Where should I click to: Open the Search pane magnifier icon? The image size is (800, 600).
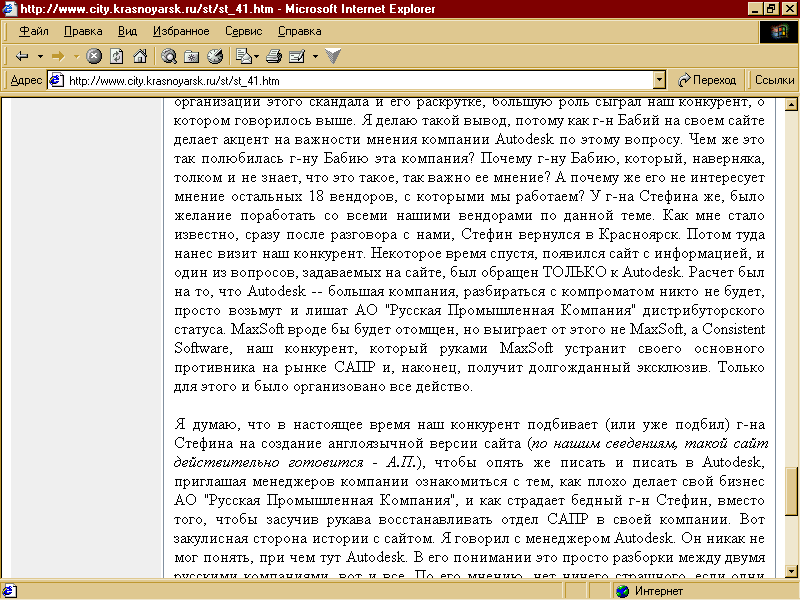169,56
